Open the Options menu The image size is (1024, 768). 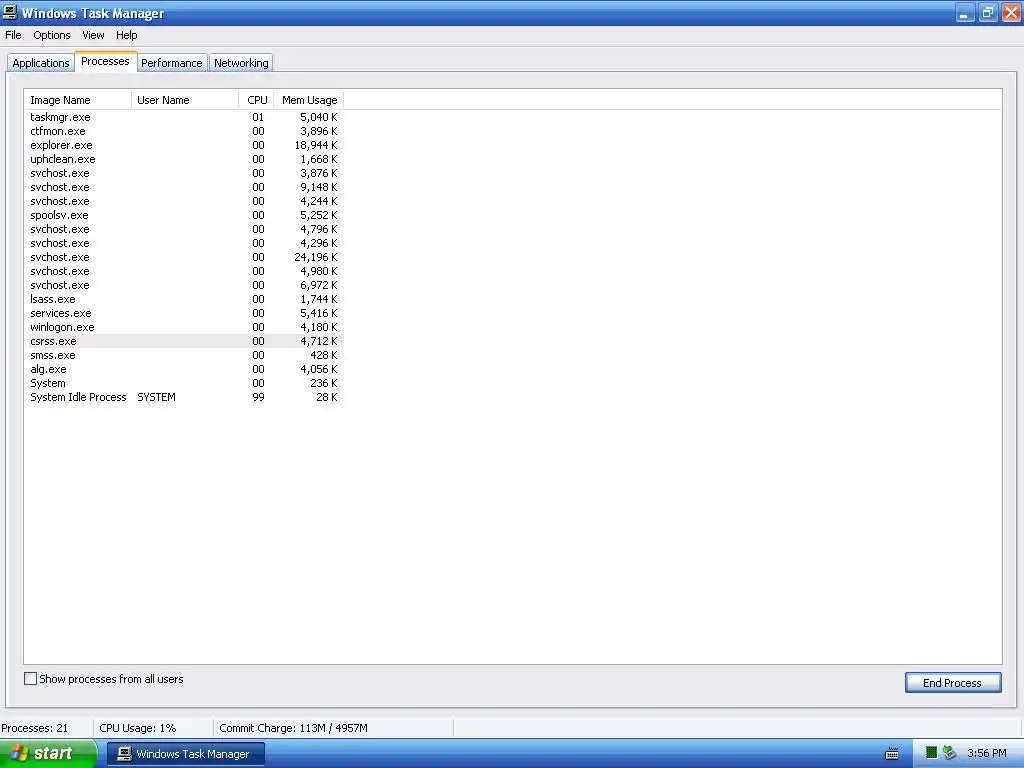tap(52, 35)
